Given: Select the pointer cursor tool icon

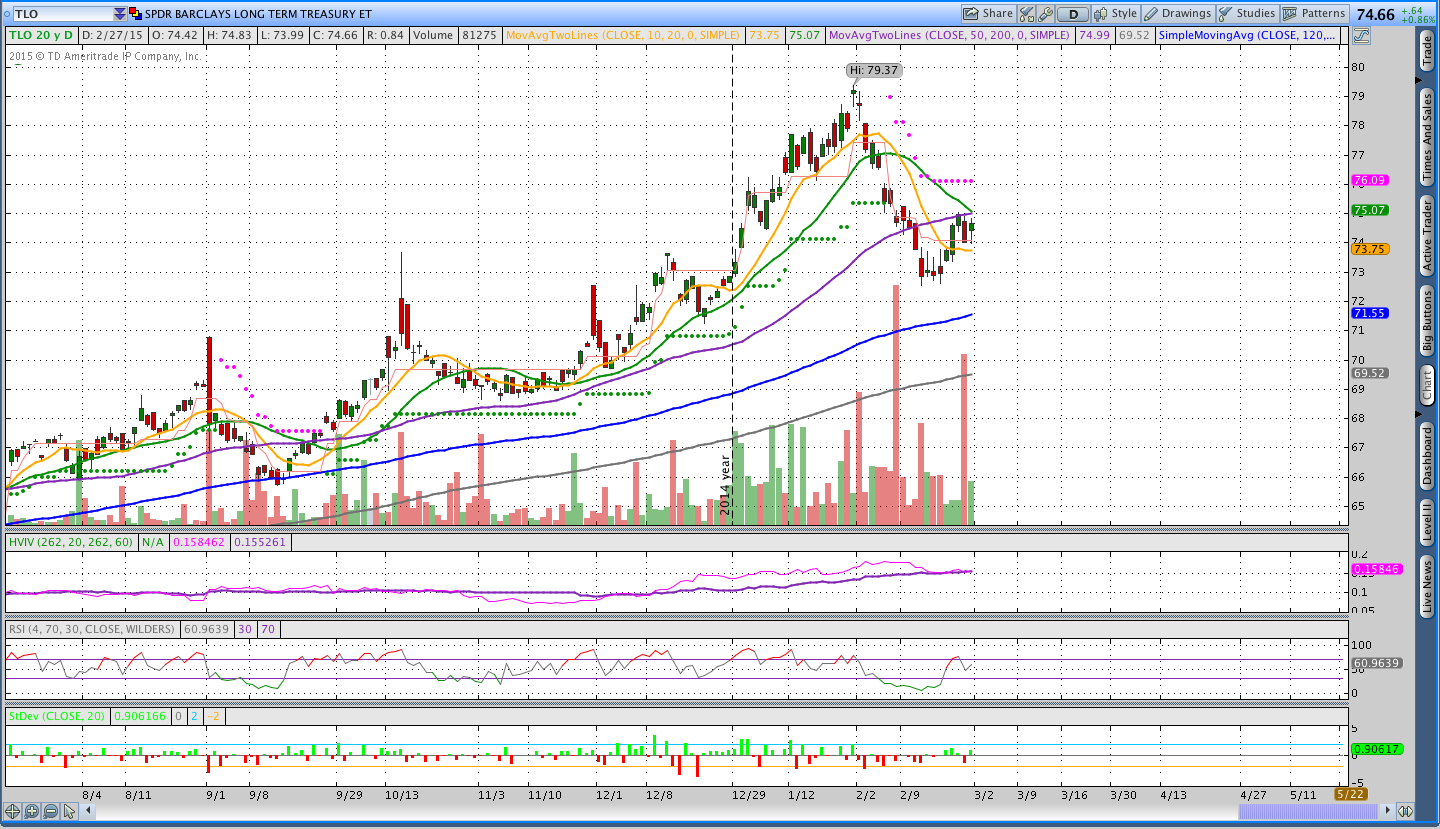Looking at the screenshot, I should click(69, 811).
